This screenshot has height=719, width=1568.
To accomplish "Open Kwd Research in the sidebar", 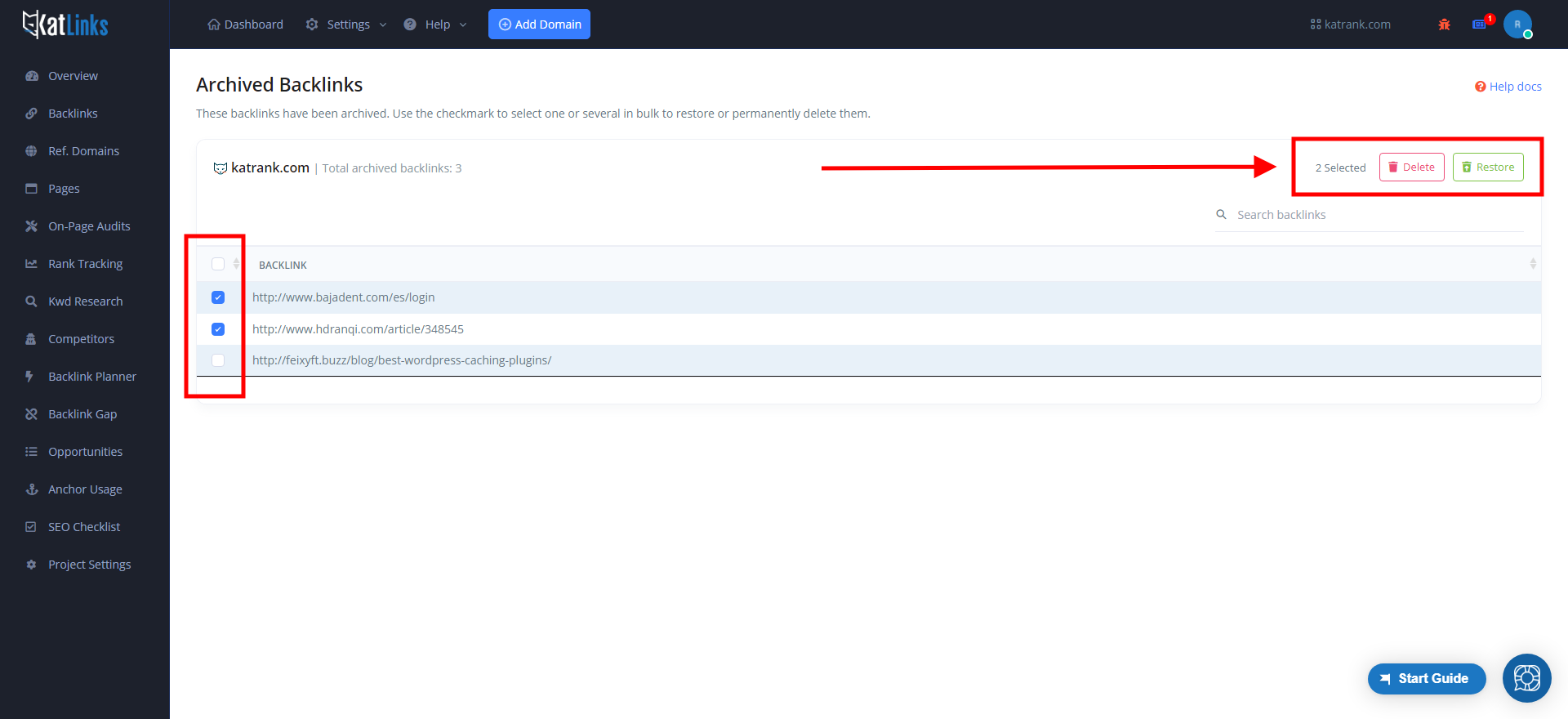I will pos(85,301).
